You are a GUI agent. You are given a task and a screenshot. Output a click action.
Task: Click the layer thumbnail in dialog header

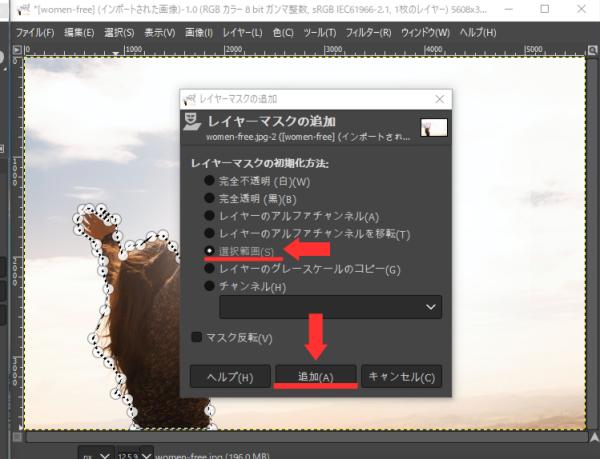(434, 128)
